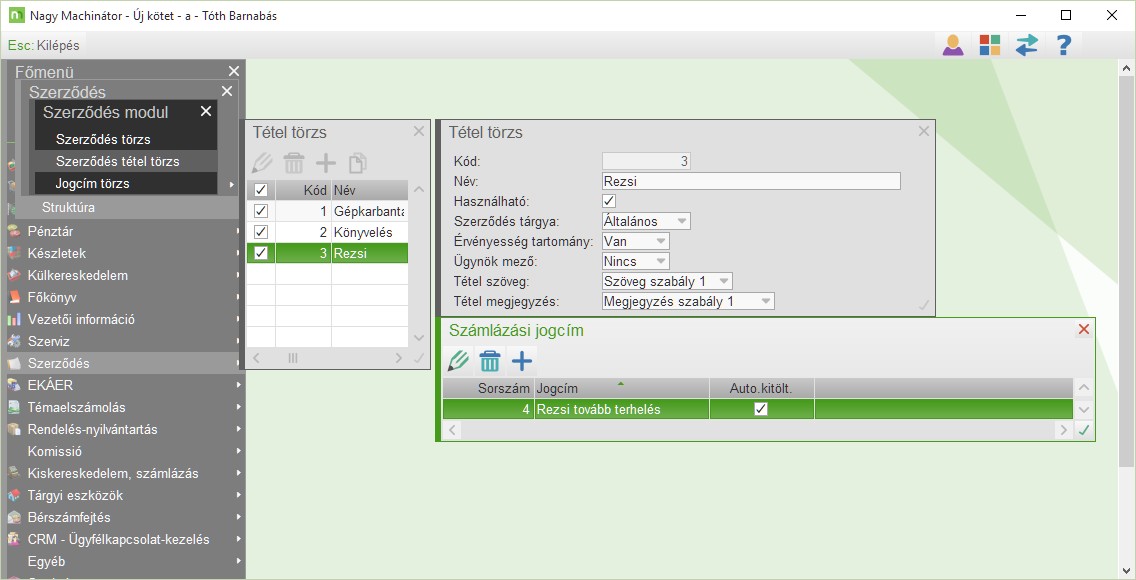This screenshot has width=1136, height=580.
Task: Close the Szerződés menu panel
Action: pos(227,91)
